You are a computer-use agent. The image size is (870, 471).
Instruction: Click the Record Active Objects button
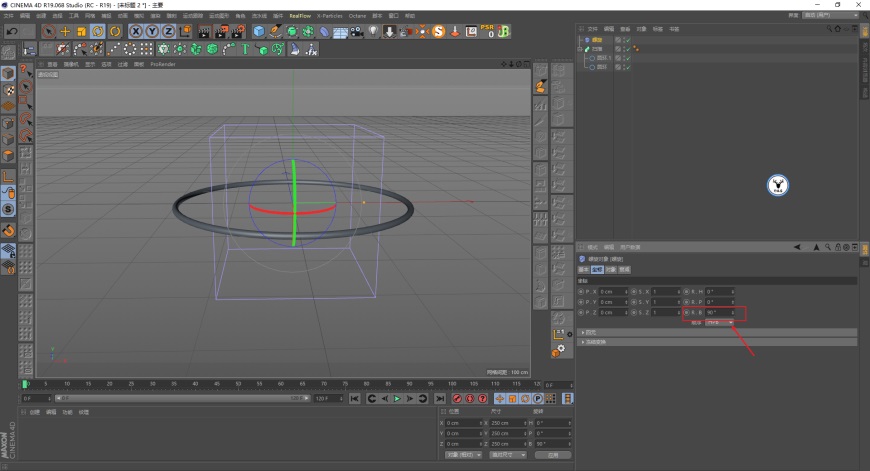coord(457,399)
